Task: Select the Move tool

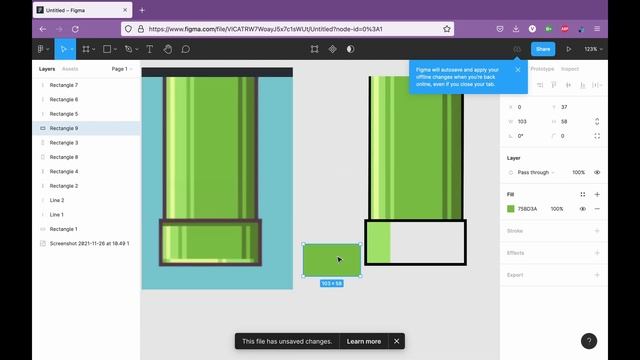Action: point(63,49)
